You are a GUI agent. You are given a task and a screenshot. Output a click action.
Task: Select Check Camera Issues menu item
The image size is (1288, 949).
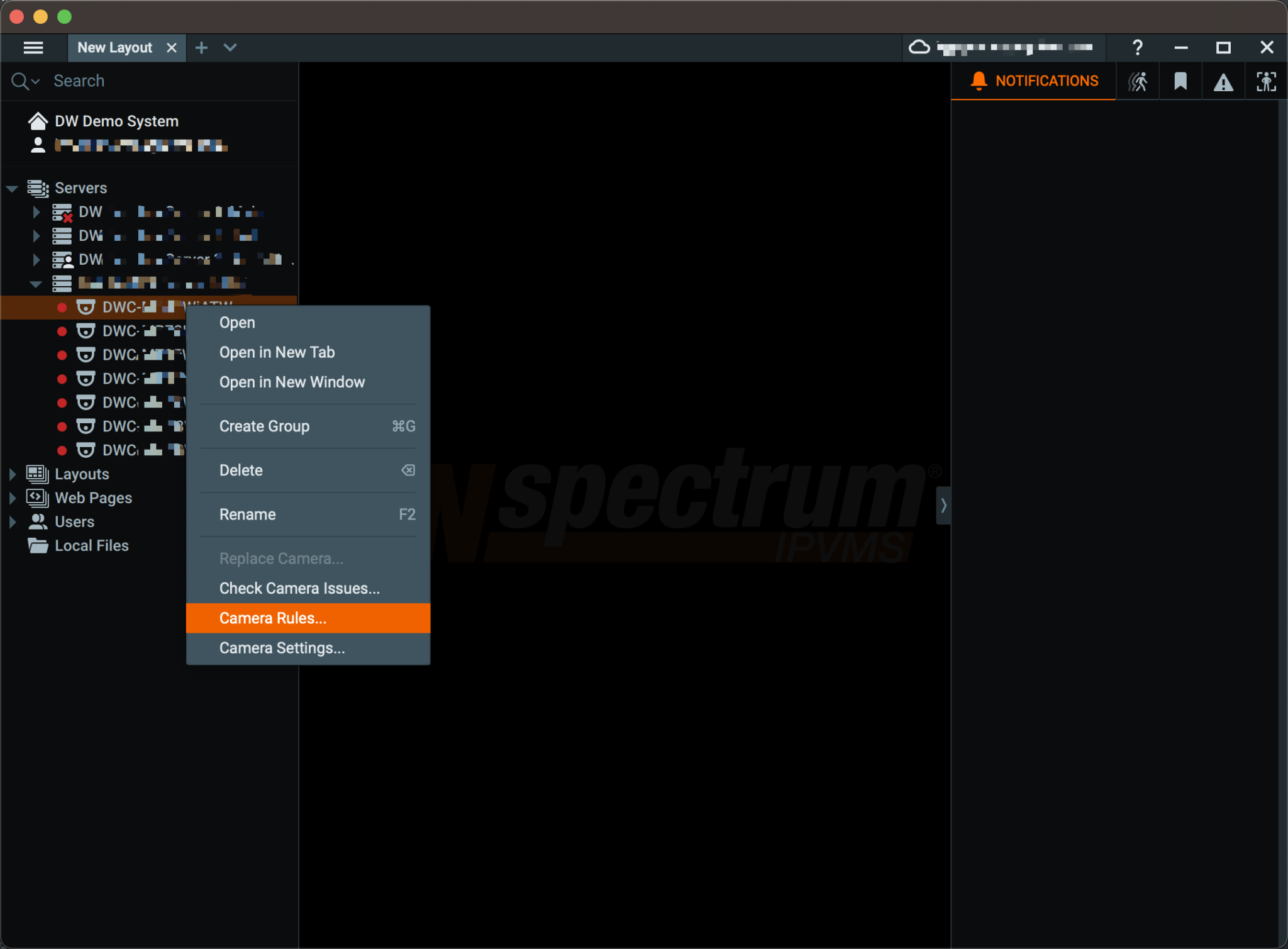(308, 589)
